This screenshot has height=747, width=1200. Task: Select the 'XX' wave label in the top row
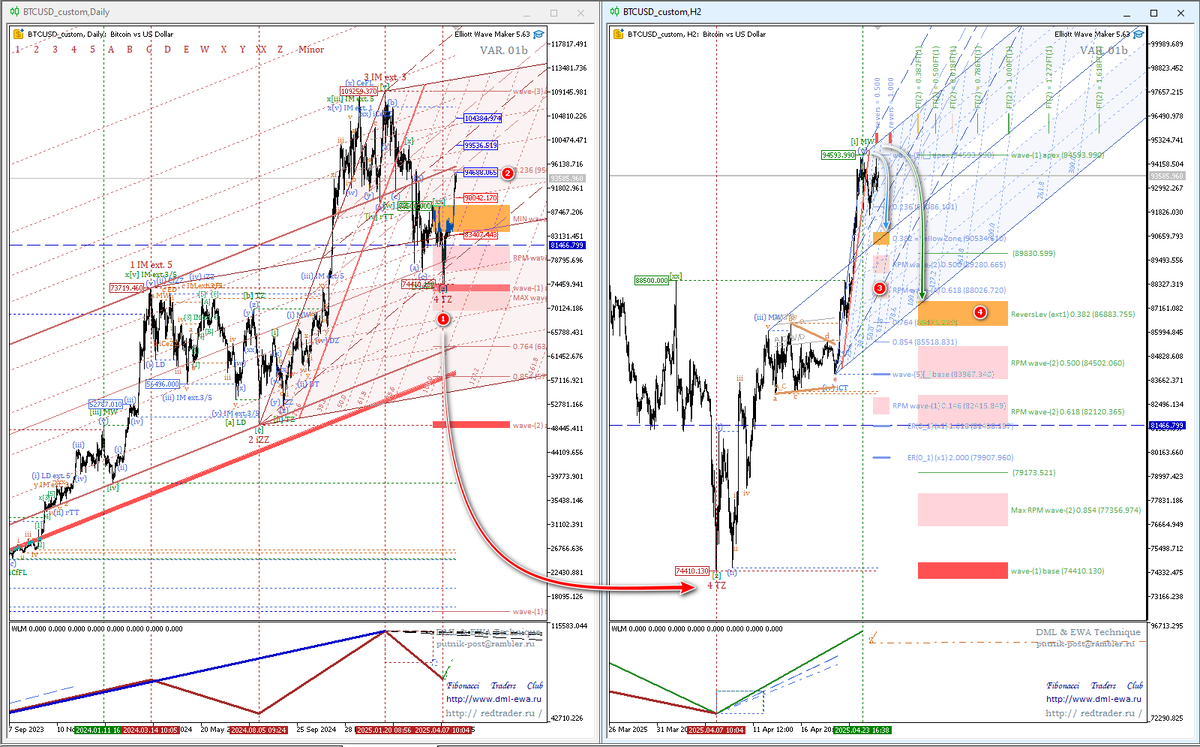tap(261, 49)
